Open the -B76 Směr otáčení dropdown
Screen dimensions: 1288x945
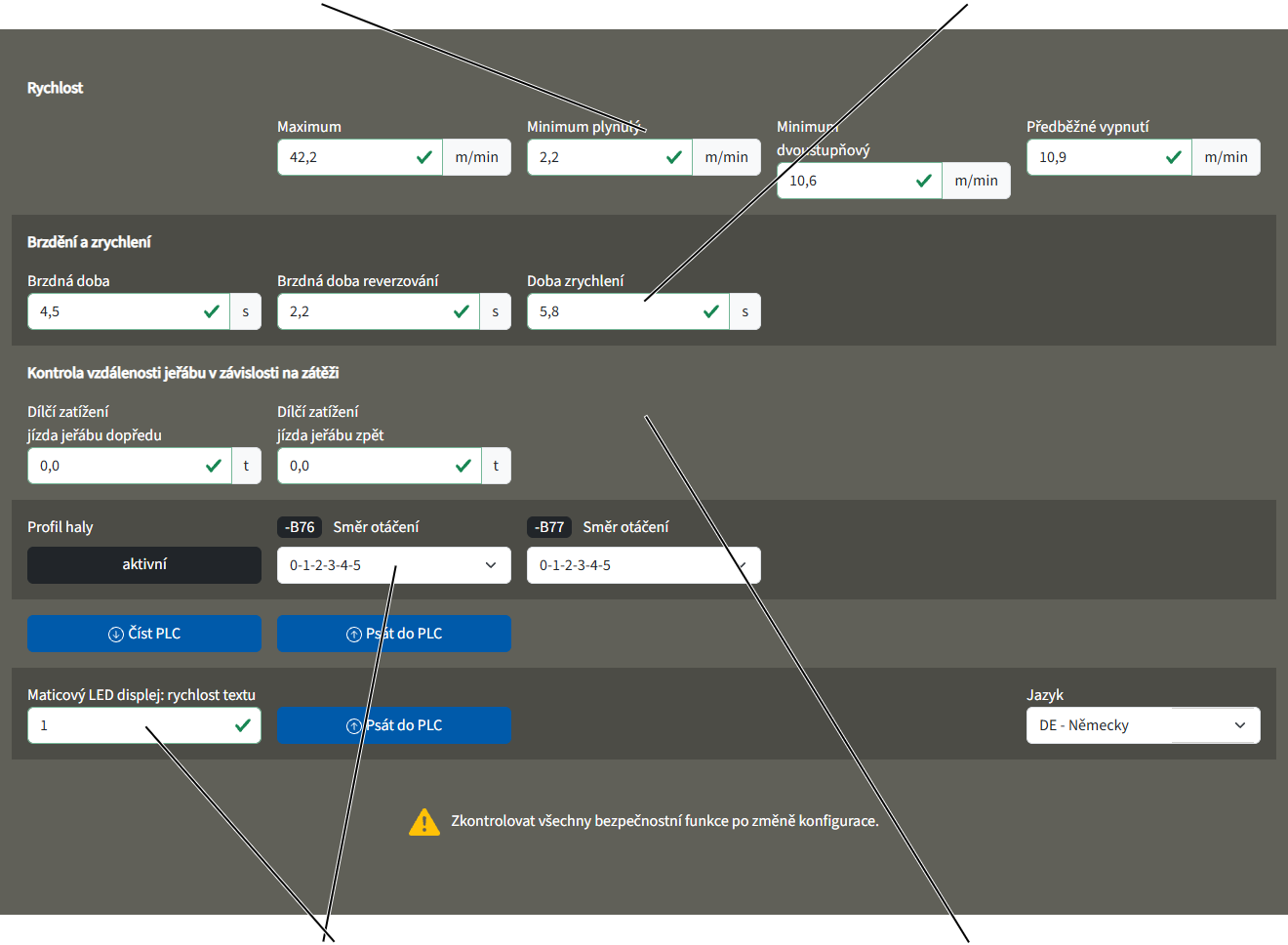click(x=394, y=565)
